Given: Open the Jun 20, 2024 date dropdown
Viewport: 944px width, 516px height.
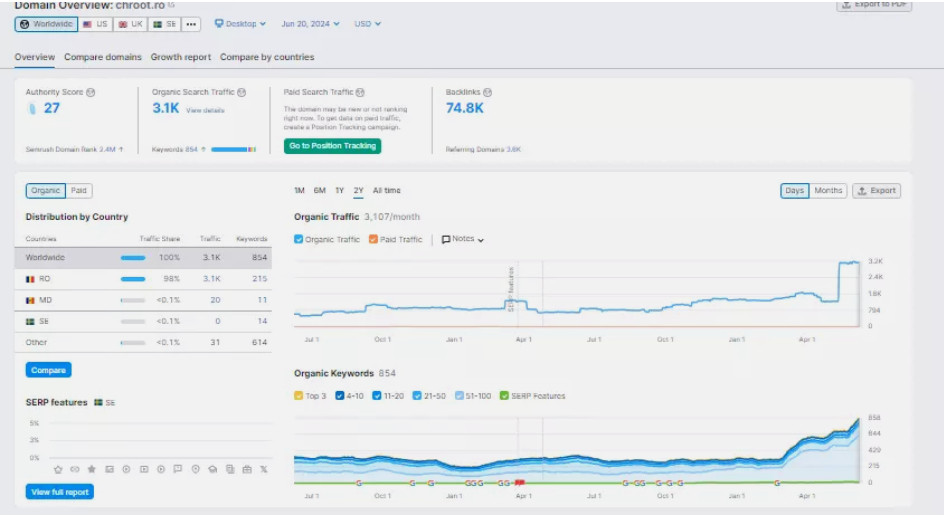Looking at the screenshot, I should coord(310,24).
